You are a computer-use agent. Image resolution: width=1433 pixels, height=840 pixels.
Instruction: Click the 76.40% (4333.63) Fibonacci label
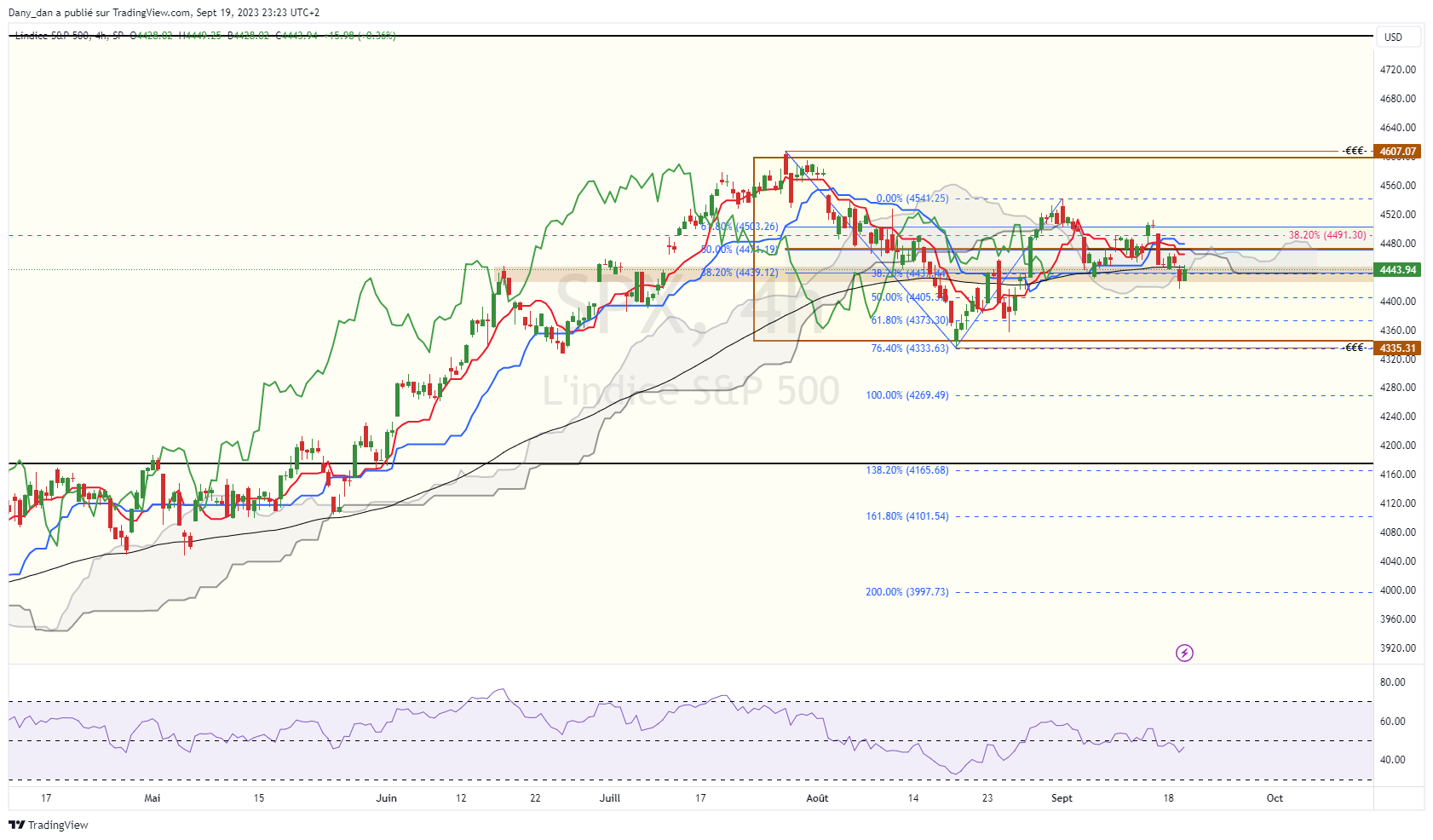tap(910, 348)
